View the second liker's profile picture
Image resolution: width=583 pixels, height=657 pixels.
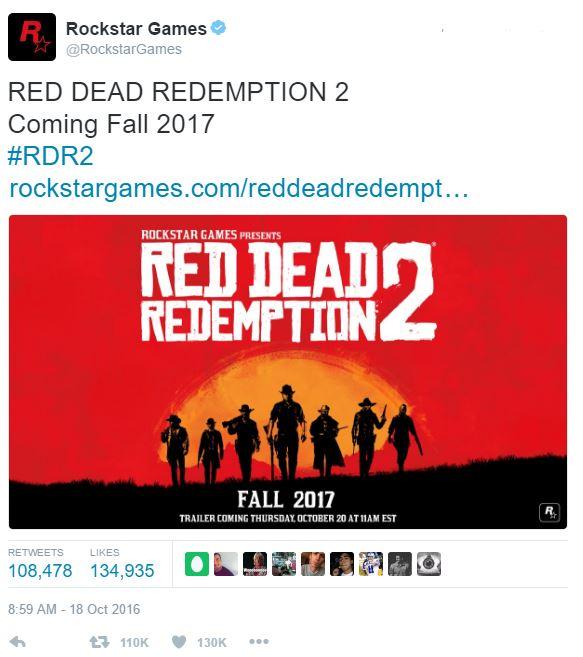coord(225,564)
